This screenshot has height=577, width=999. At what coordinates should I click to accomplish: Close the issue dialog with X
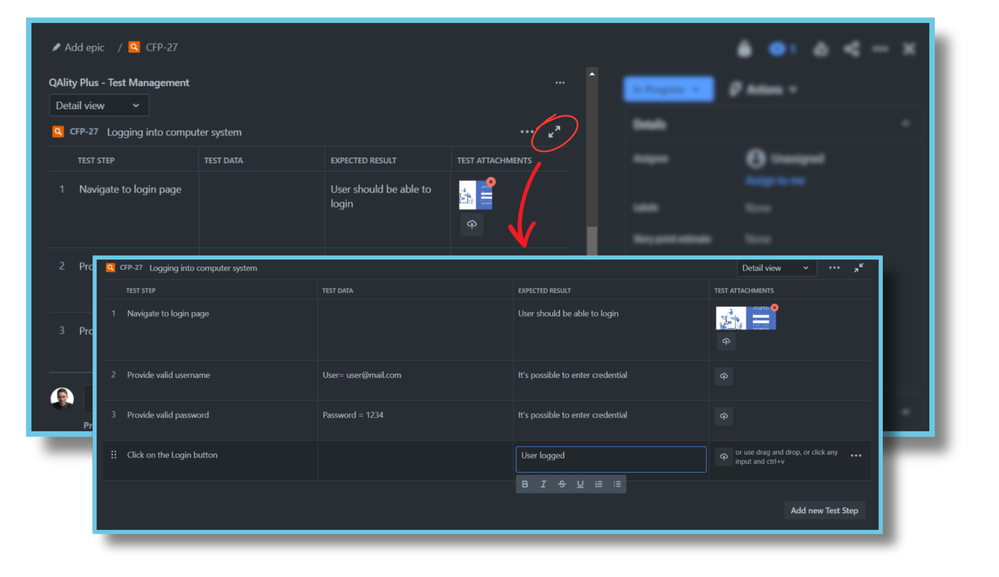tap(909, 48)
